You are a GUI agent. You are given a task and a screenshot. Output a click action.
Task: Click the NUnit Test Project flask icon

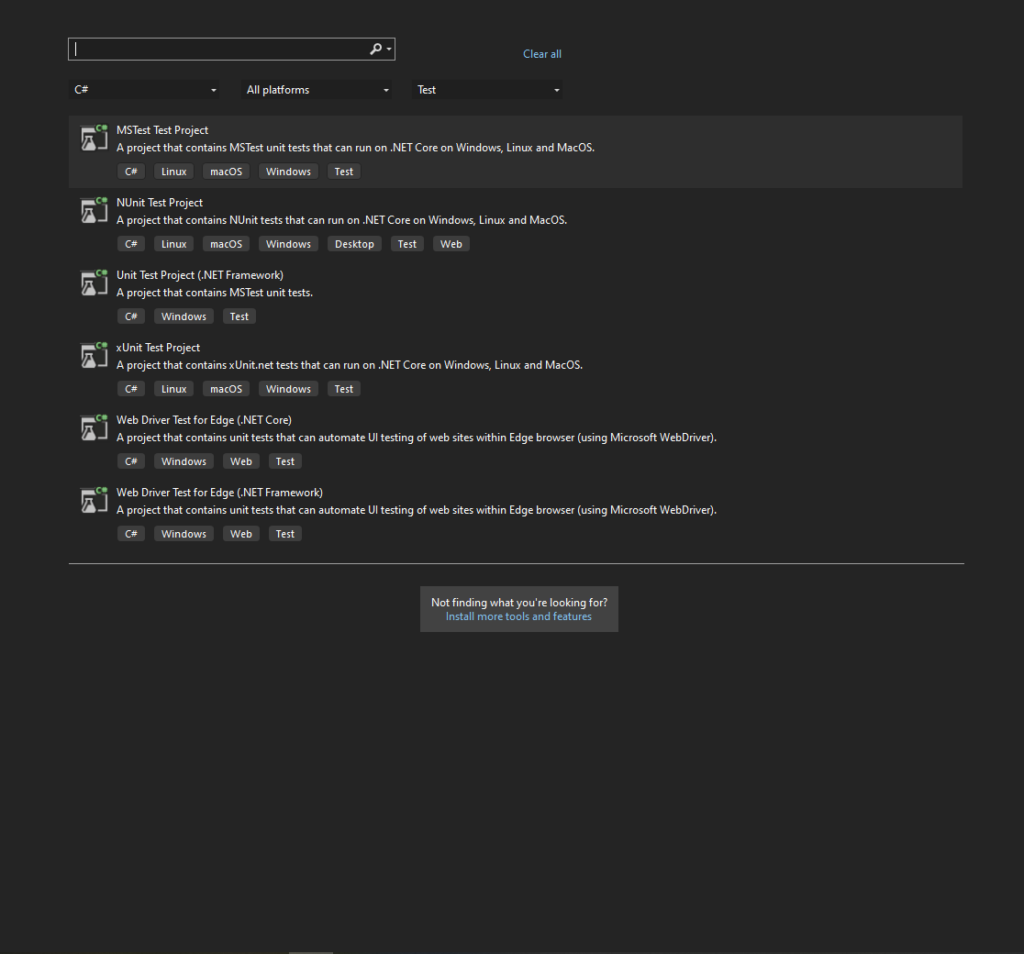pyautogui.click(x=94, y=210)
